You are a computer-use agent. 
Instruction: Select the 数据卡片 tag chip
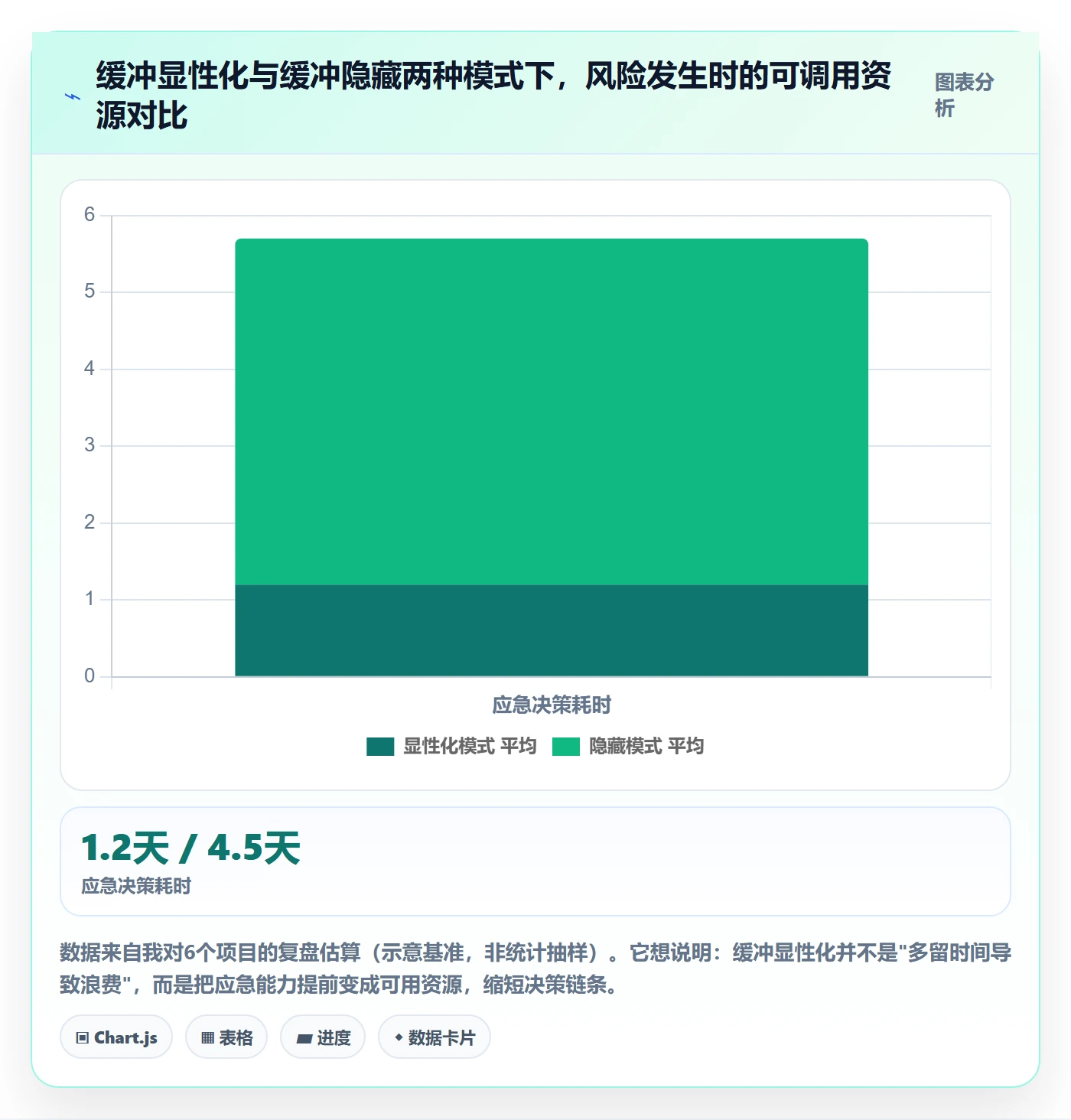435,1037
